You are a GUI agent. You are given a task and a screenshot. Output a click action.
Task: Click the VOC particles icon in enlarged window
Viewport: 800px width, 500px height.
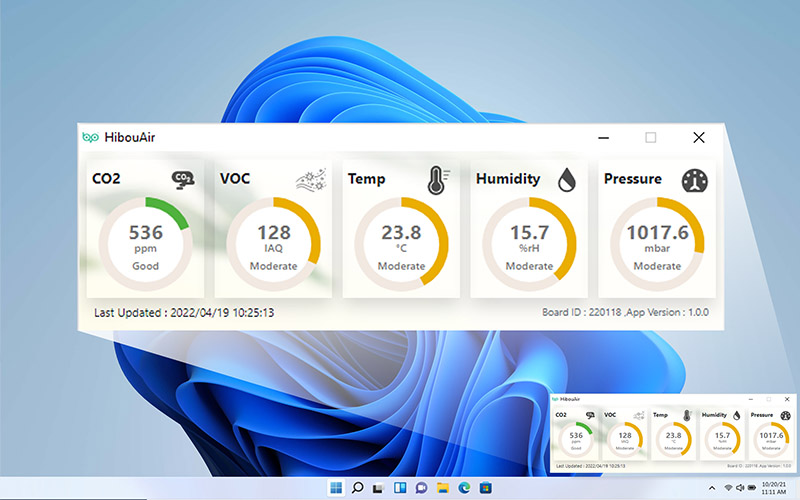point(311,179)
